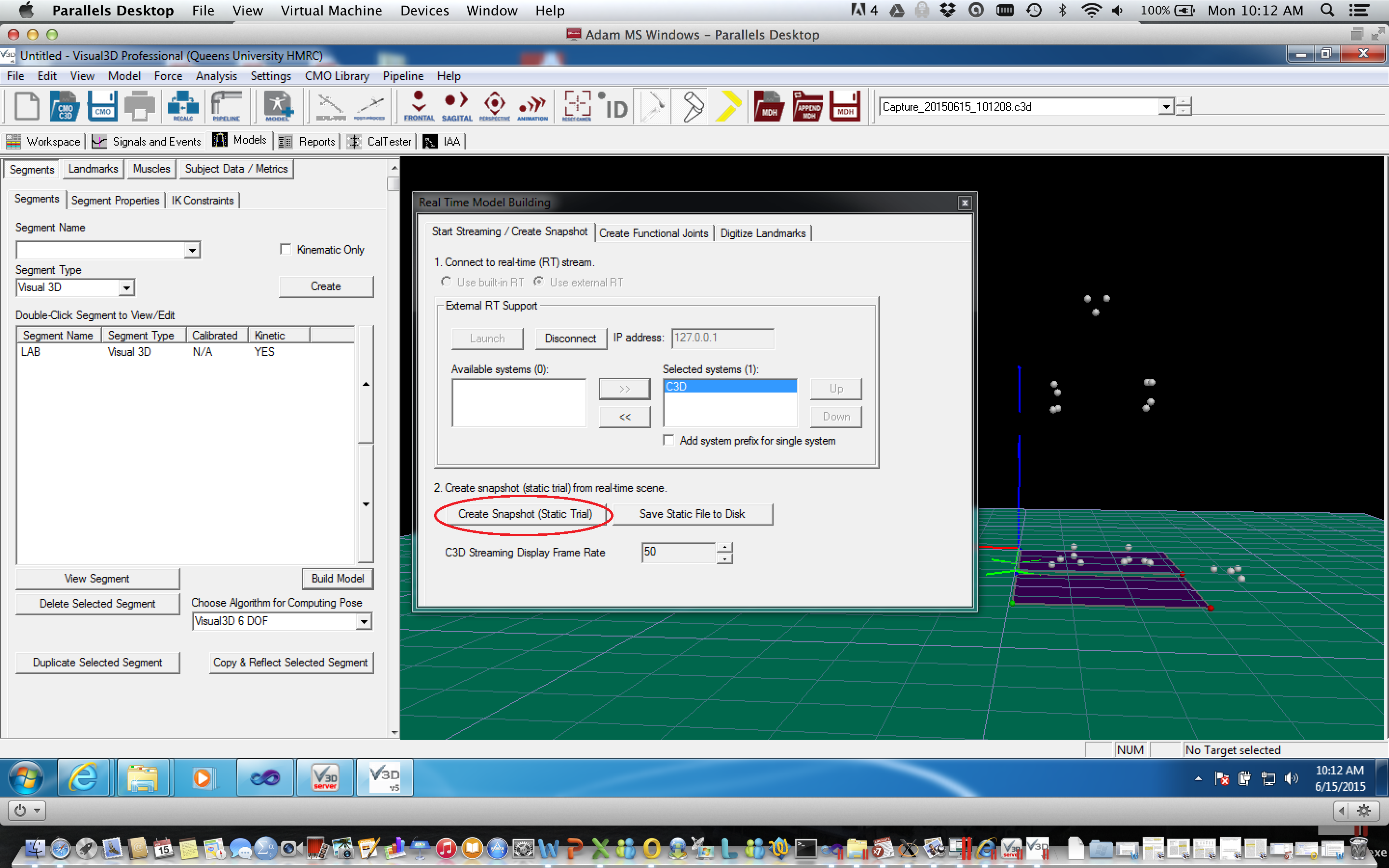Switch to the Reports tab
This screenshot has height=868, width=1389.
[x=308, y=141]
